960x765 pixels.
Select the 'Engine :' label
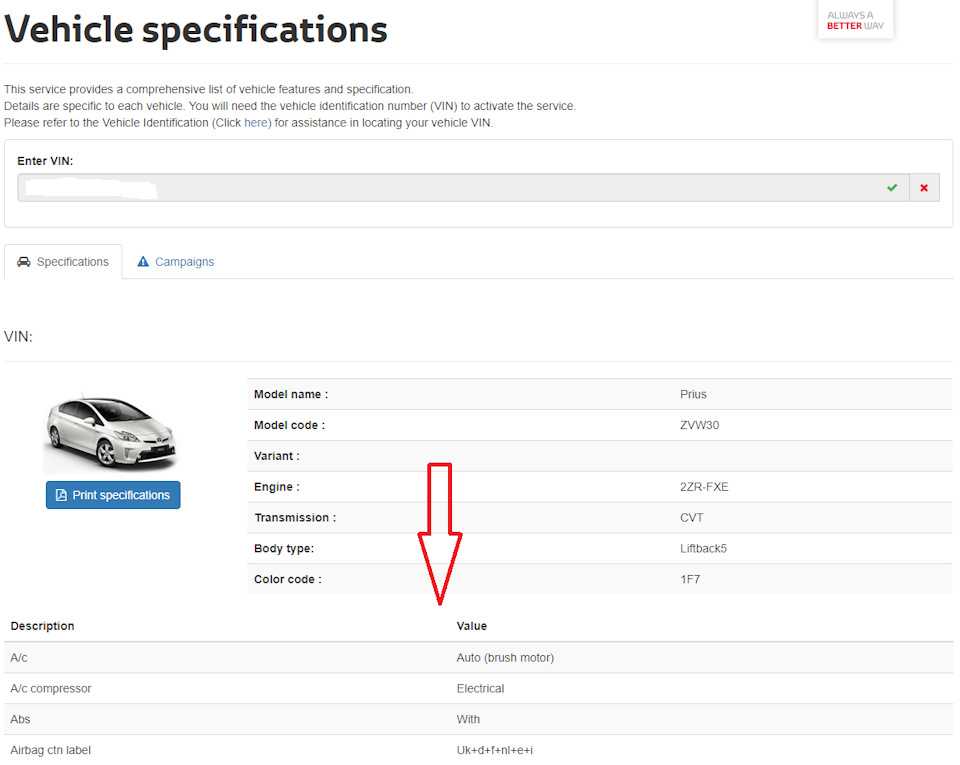[277, 487]
